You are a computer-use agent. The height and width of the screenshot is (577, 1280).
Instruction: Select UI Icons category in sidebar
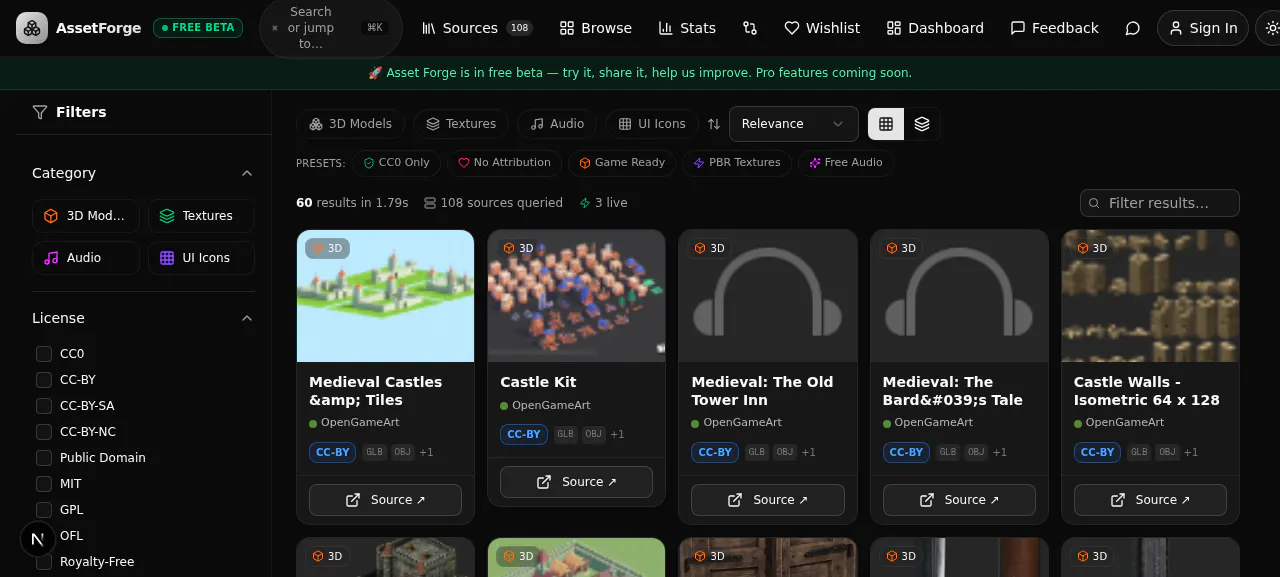[x=201, y=258]
